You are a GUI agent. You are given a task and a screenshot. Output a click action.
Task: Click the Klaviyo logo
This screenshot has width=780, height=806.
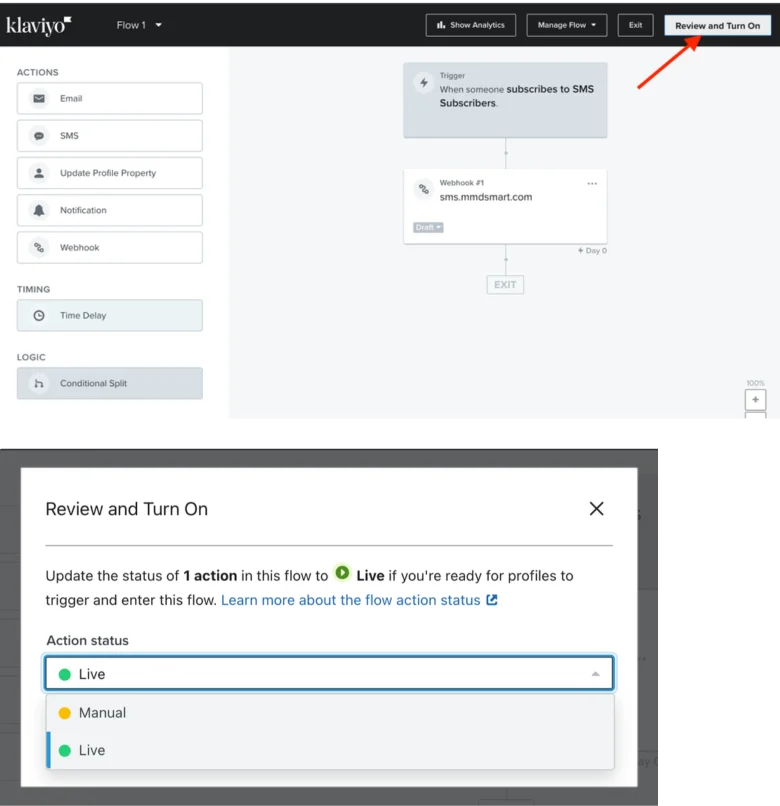pos(39,25)
